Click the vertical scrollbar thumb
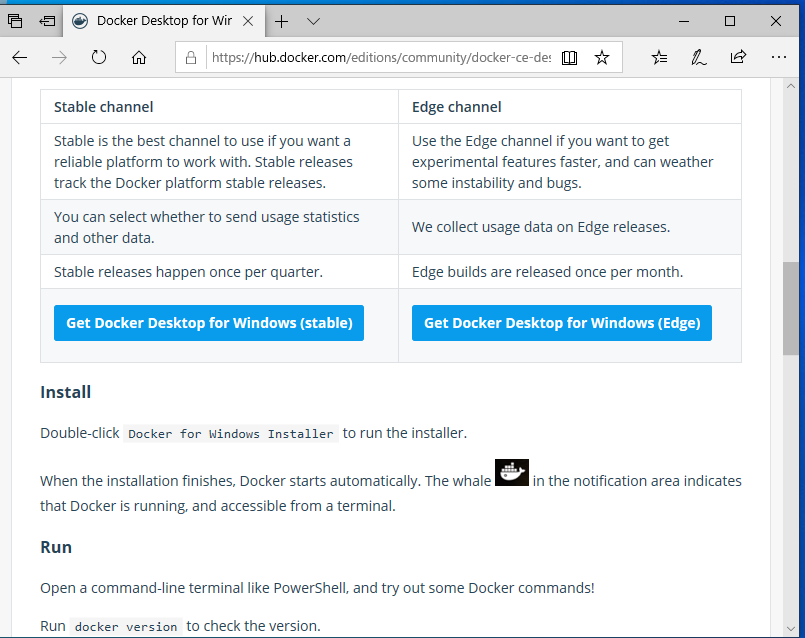This screenshot has width=805, height=638. (791, 308)
